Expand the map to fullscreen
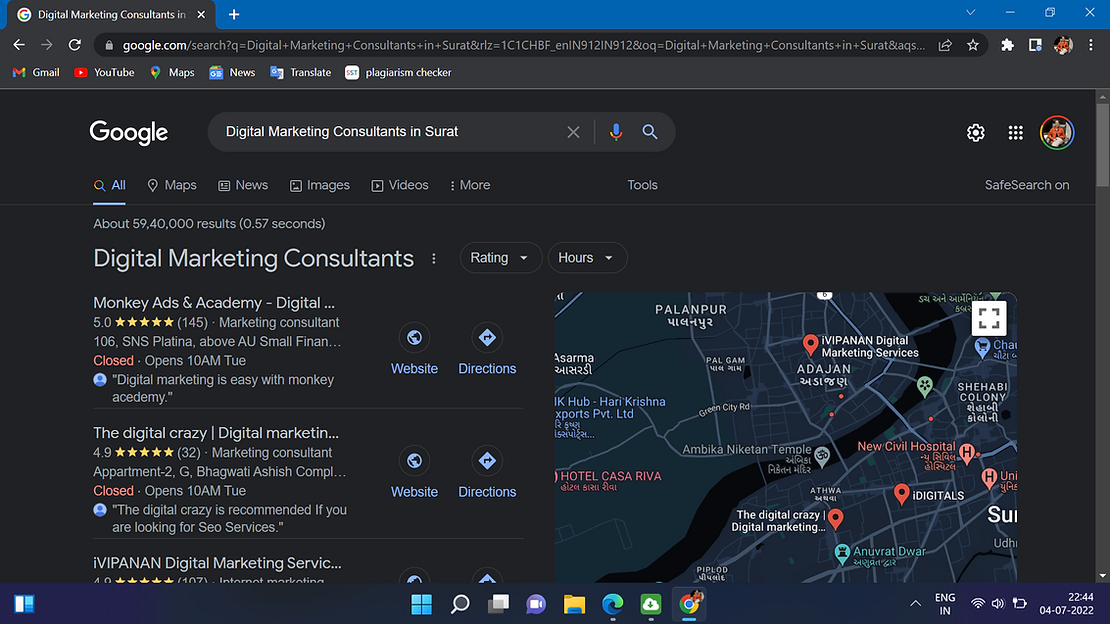Screen dimensions: 1110x624 click(989, 319)
